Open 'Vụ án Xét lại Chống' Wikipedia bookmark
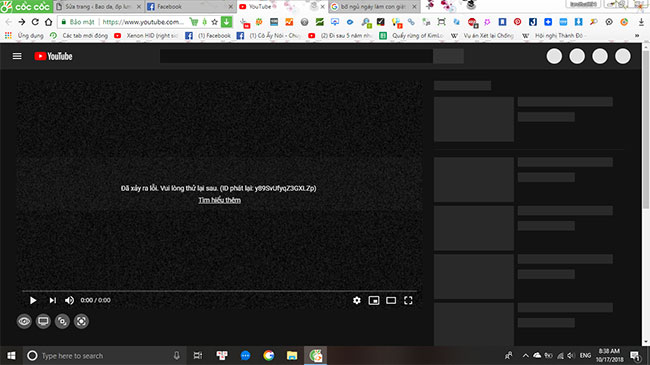This screenshot has height=365, width=650. click(483, 36)
